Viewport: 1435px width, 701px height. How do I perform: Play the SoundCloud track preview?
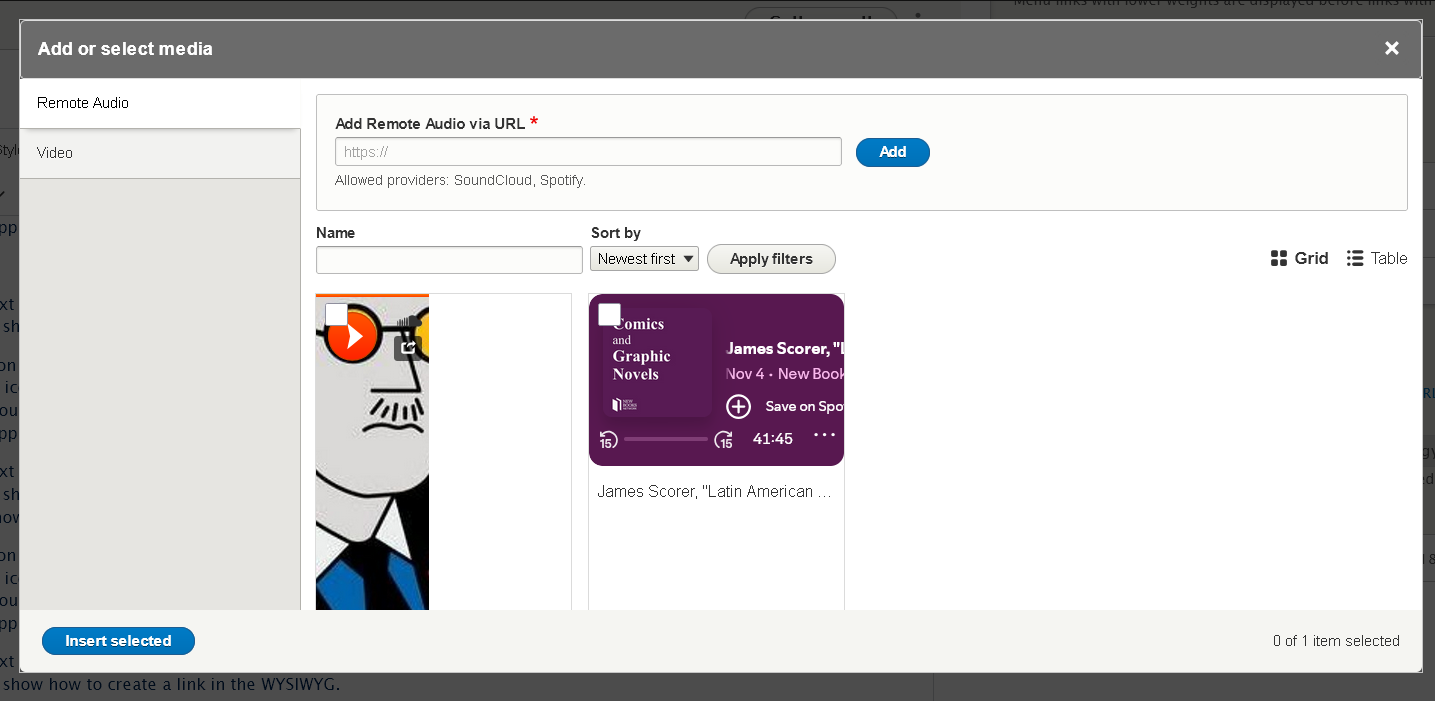pyautogui.click(x=353, y=336)
